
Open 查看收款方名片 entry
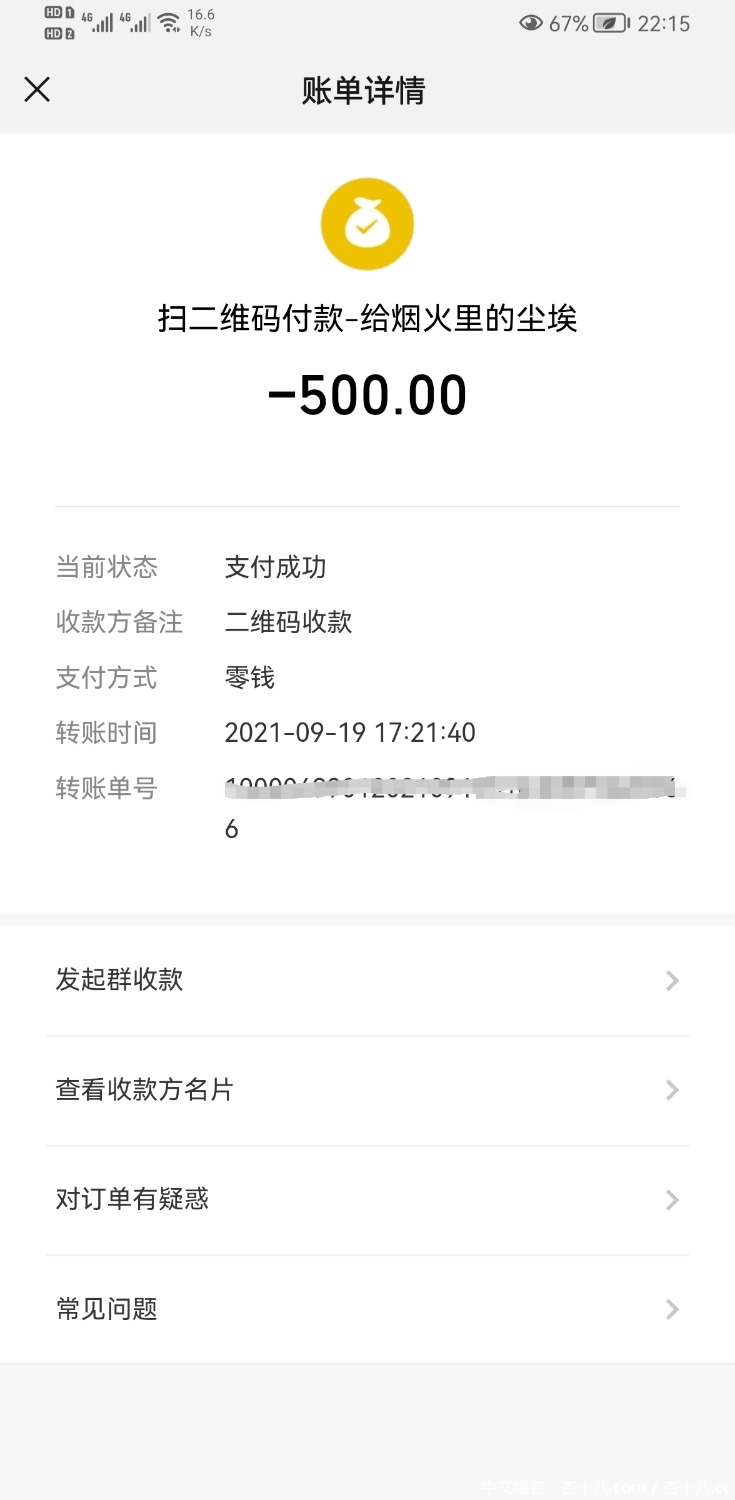click(145, 1089)
